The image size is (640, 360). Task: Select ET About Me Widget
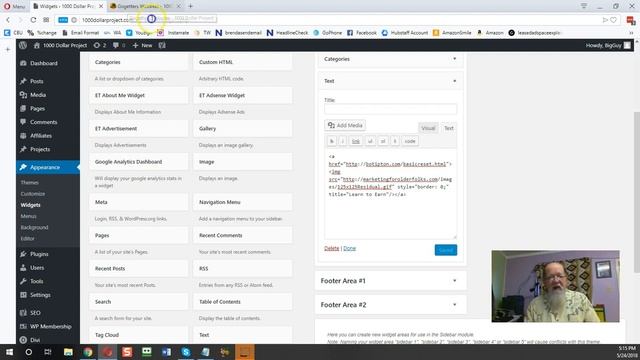point(138,96)
